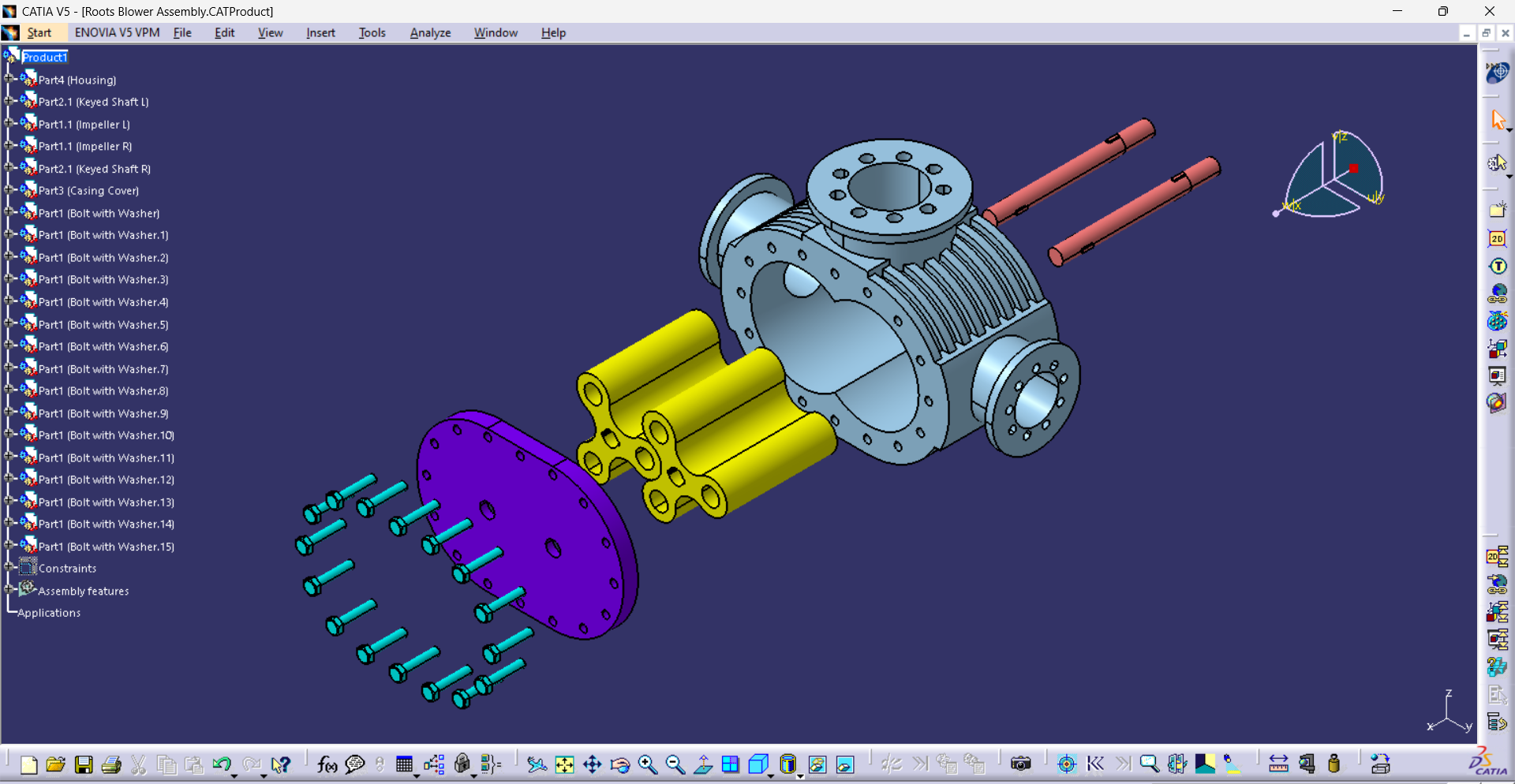1515x784 pixels.
Task: Expand Part1.1 (Impeller R) node
Action: pyautogui.click(x=9, y=145)
